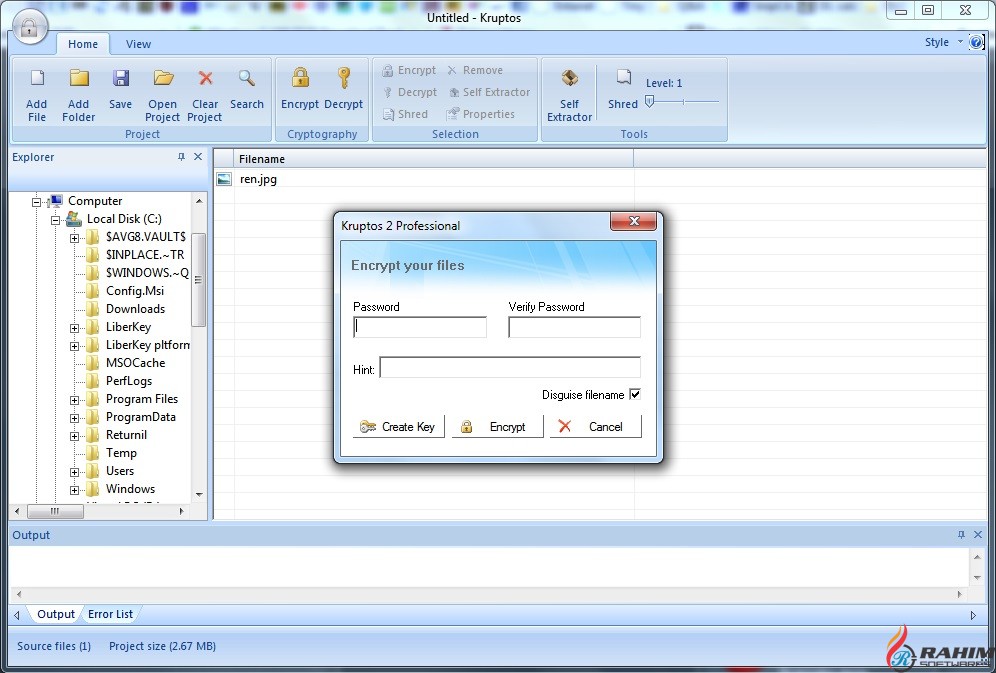The width and height of the screenshot is (996, 673).
Task: Click the tab strip left scroll arrow
Action: click(x=17, y=615)
